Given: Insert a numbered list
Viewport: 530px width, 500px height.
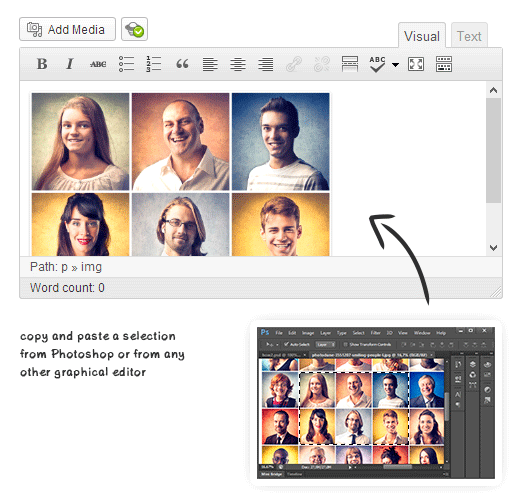Looking at the screenshot, I should [x=153, y=64].
